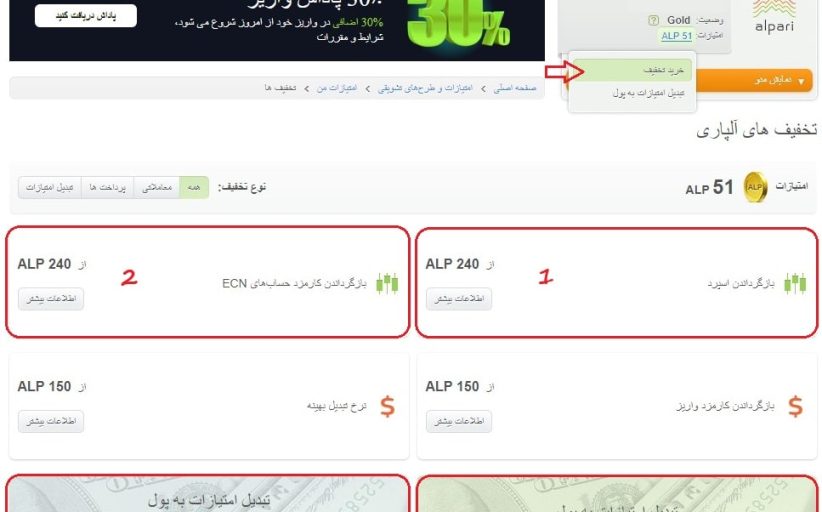Select the همه discount filter
The height and width of the screenshot is (512, 822).
(x=194, y=187)
